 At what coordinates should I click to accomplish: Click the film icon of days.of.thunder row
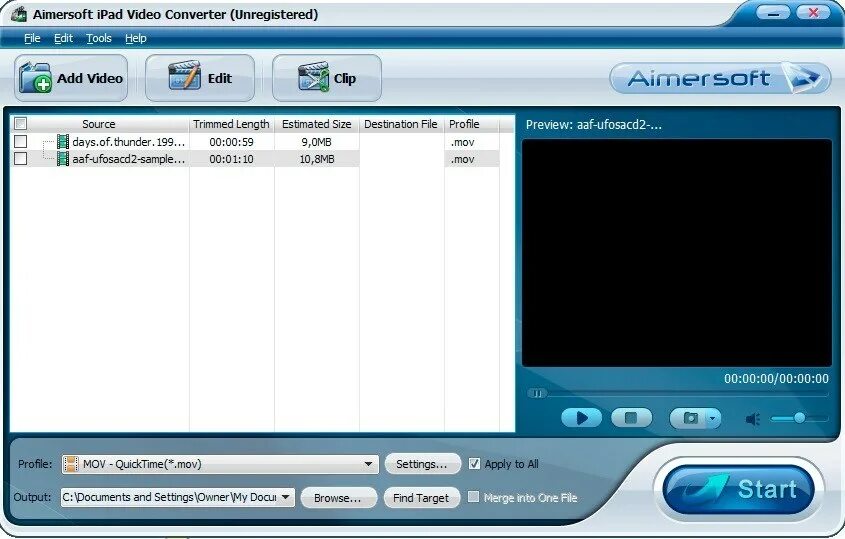(x=63, y=142)
